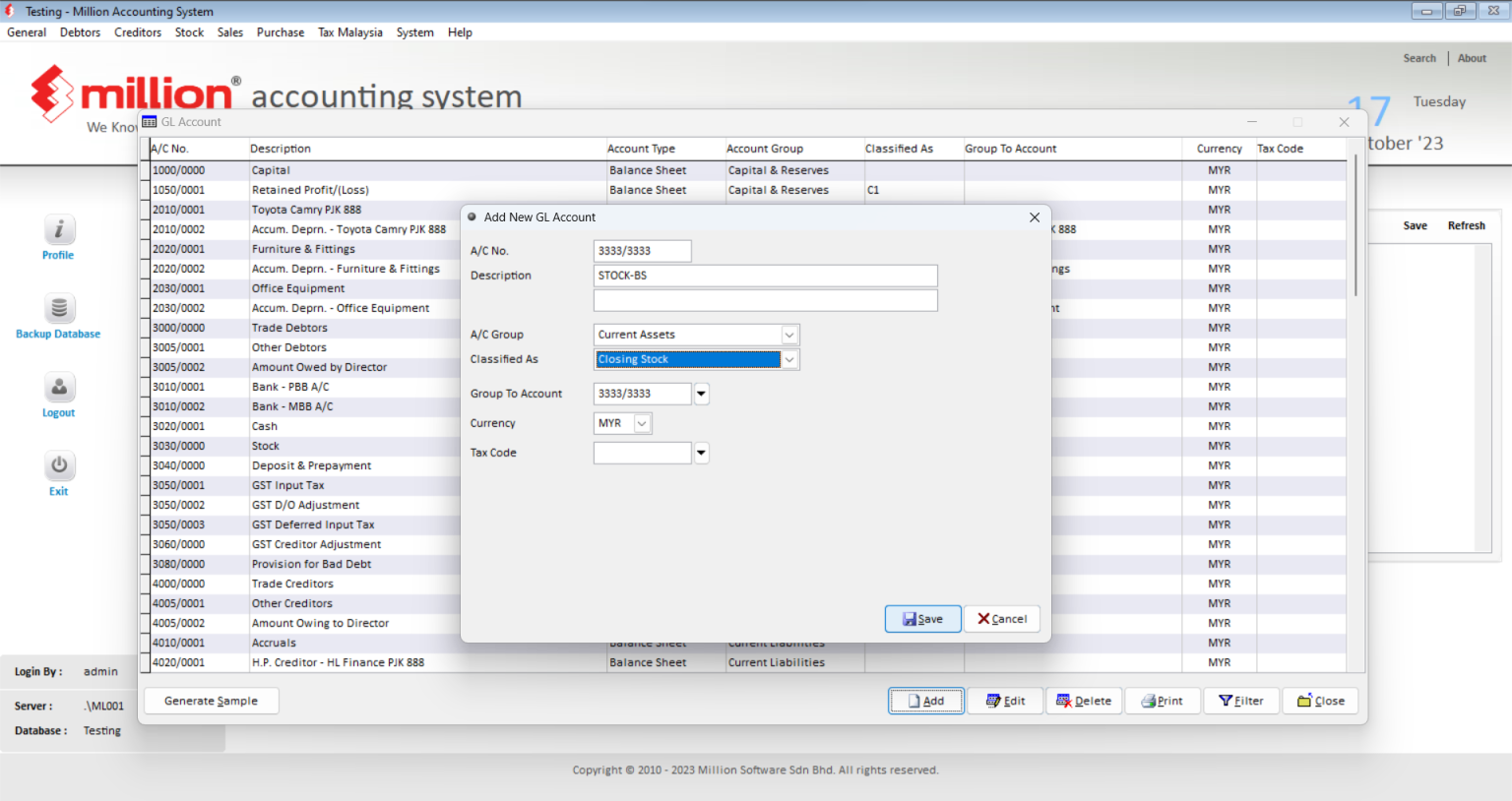The height and width of the screenshot is (801, 1512).
Task: Click the A/C No. input field
Action: click(x=643, y=251)
